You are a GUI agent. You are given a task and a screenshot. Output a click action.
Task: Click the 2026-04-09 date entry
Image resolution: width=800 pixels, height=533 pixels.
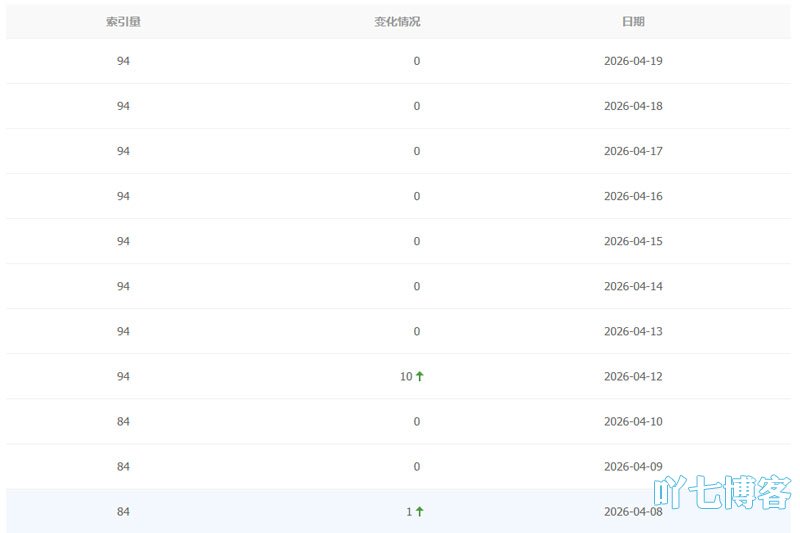(x=633, y=466)
